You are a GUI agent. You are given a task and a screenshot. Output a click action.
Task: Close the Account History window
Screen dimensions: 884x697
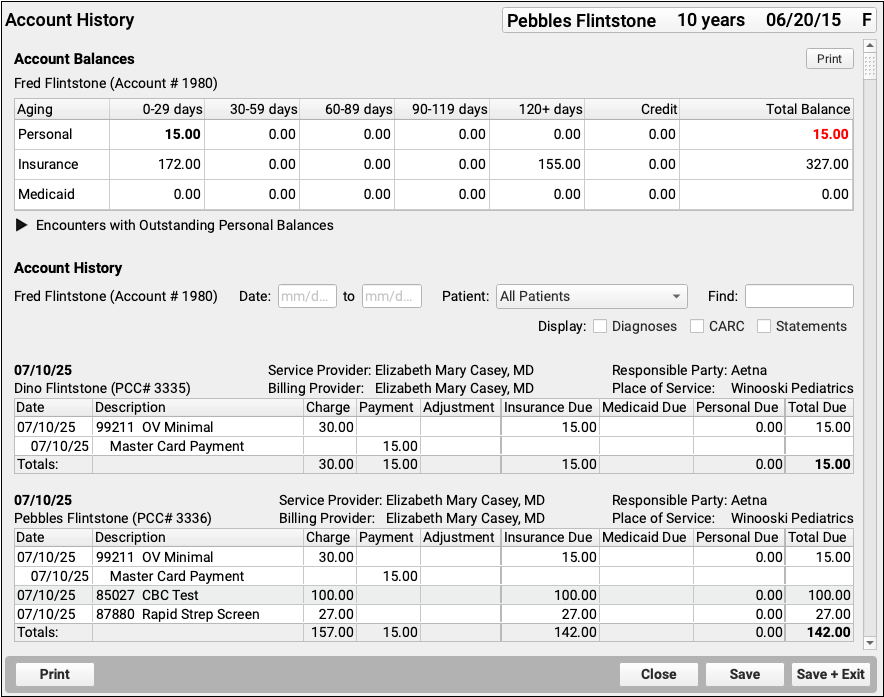658,674
